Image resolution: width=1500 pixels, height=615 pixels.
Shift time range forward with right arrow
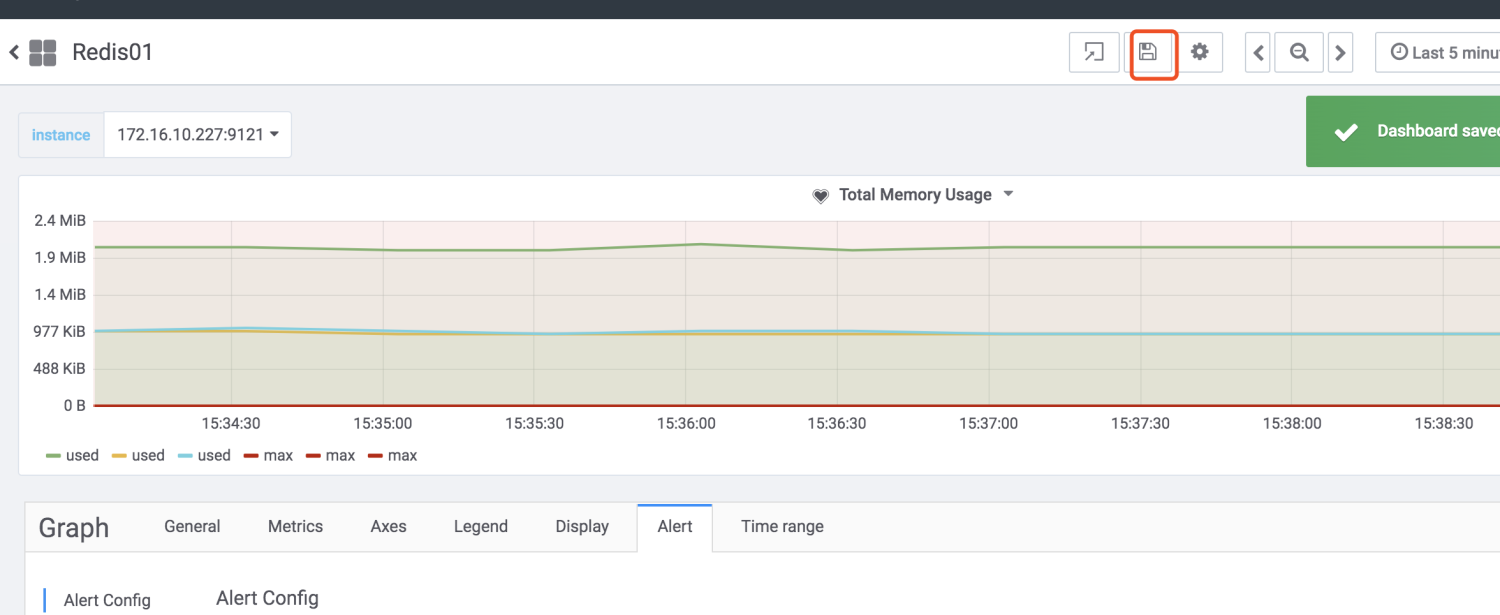pyautogui.click(x=1340, y=53)
